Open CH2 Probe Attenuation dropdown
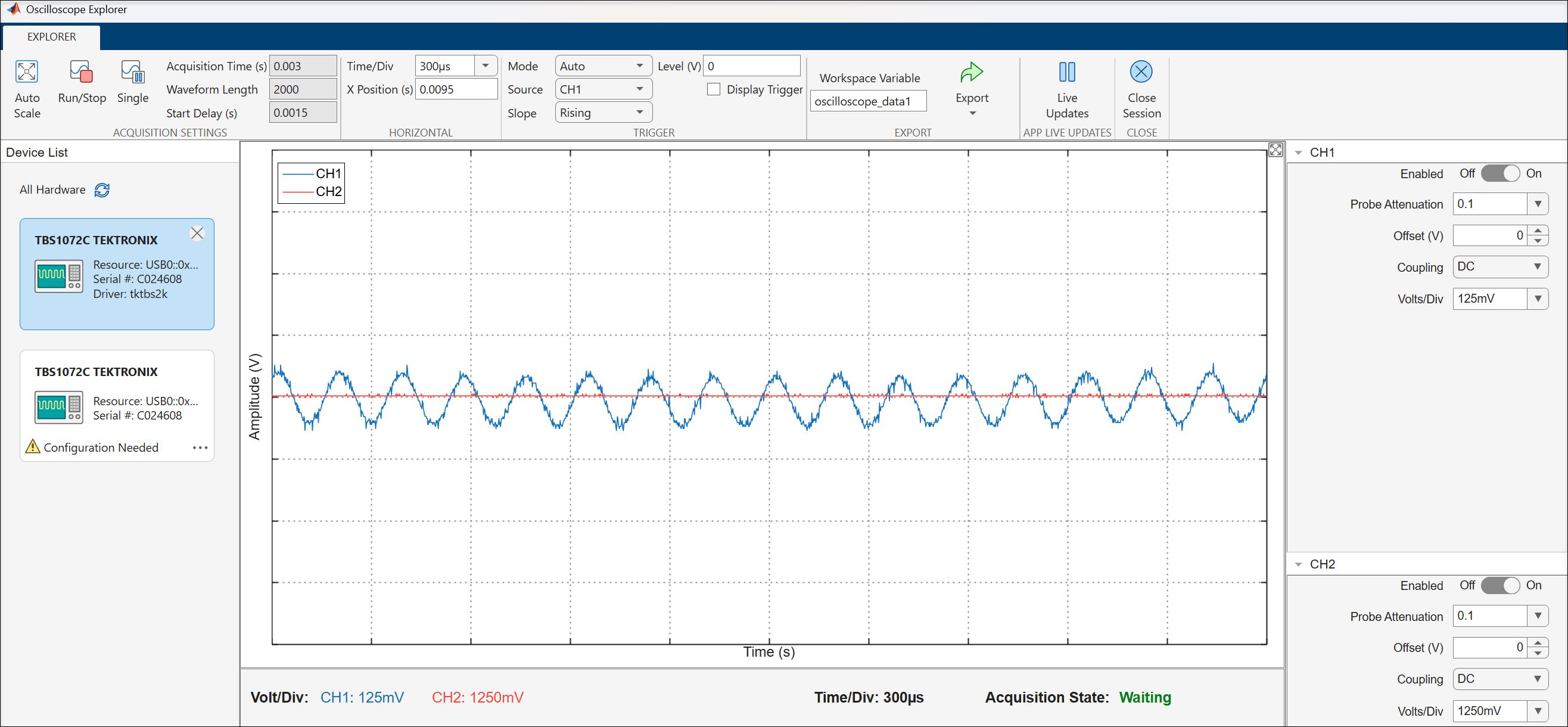 click(x=1537, y=616)
